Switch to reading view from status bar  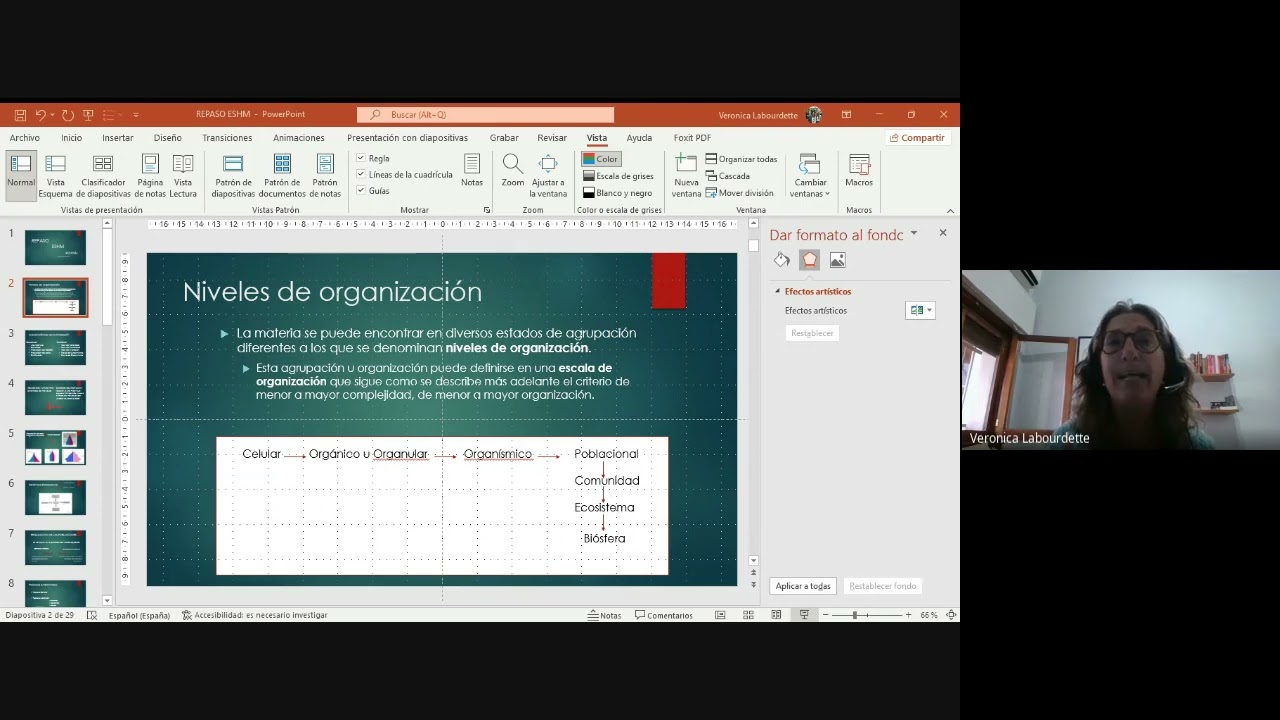(776, 615)
